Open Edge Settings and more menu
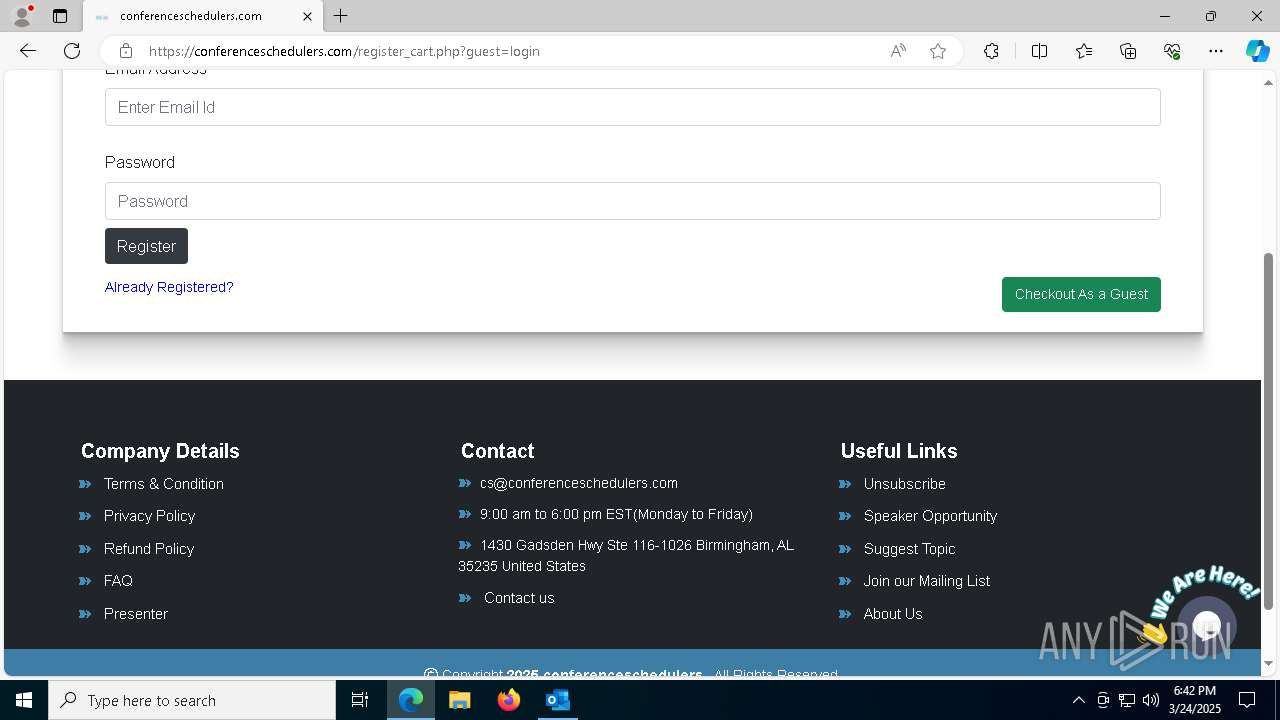 point(1216,51)
